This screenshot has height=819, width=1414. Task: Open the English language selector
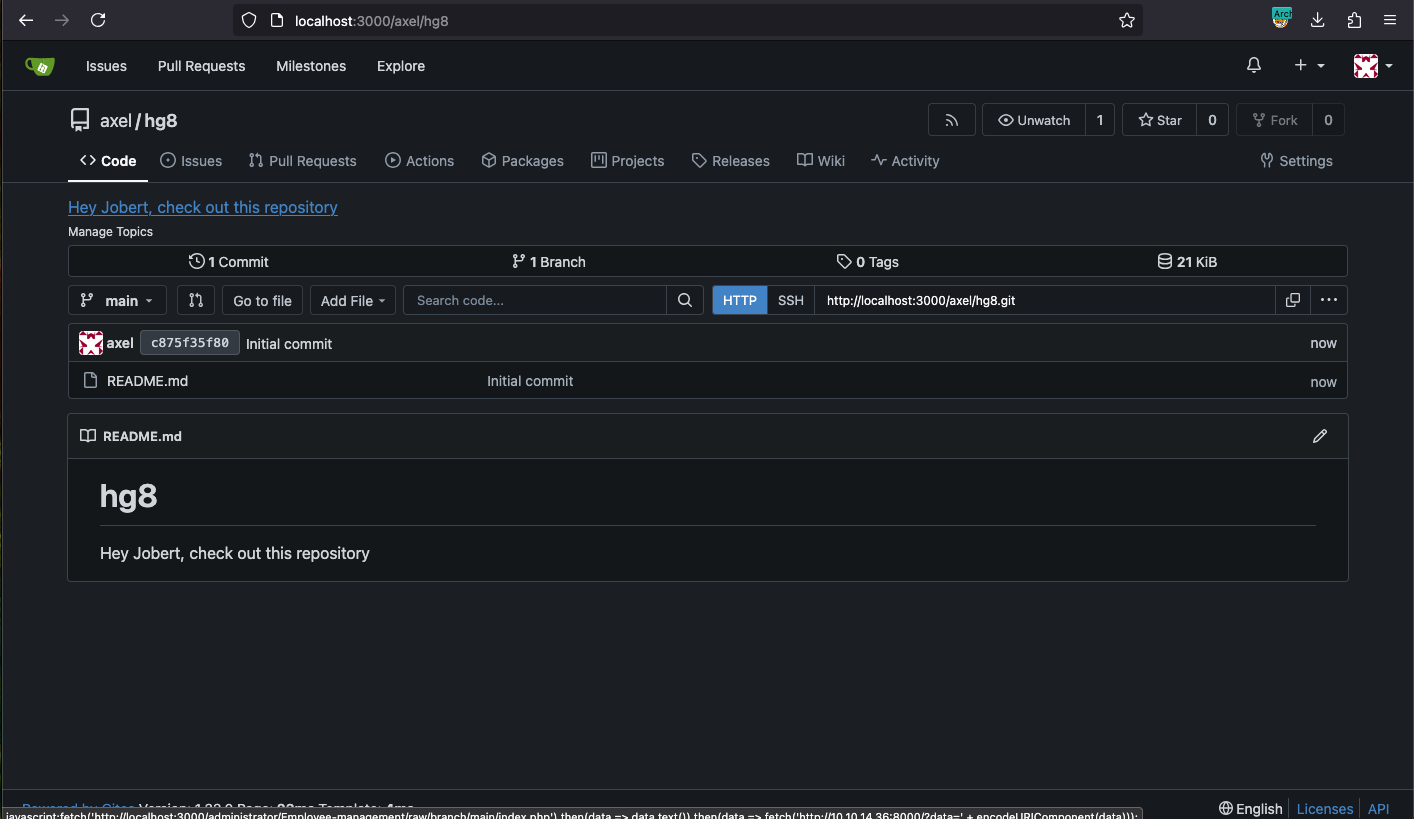tap(1250, 808)
